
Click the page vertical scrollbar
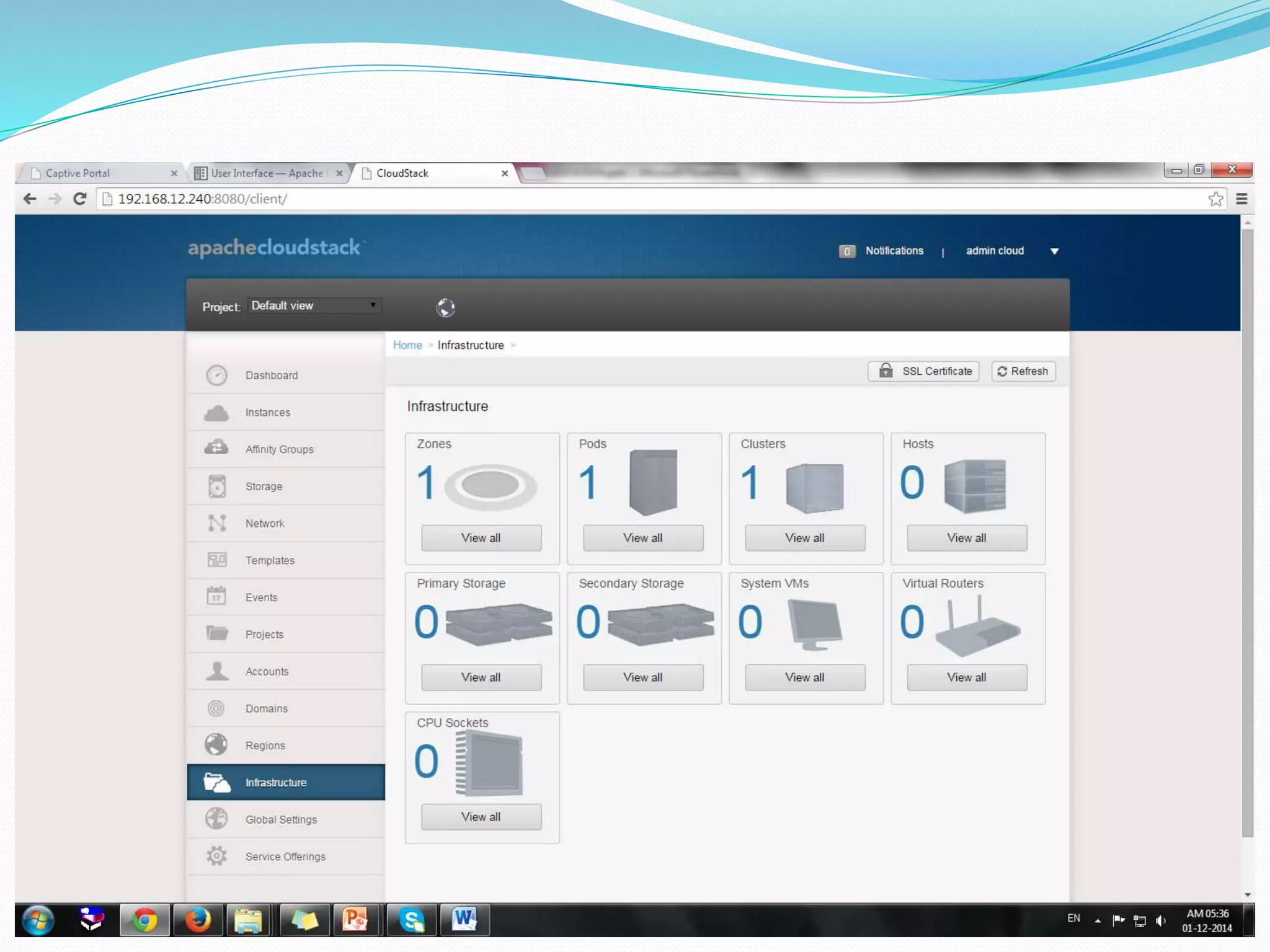1247,533
